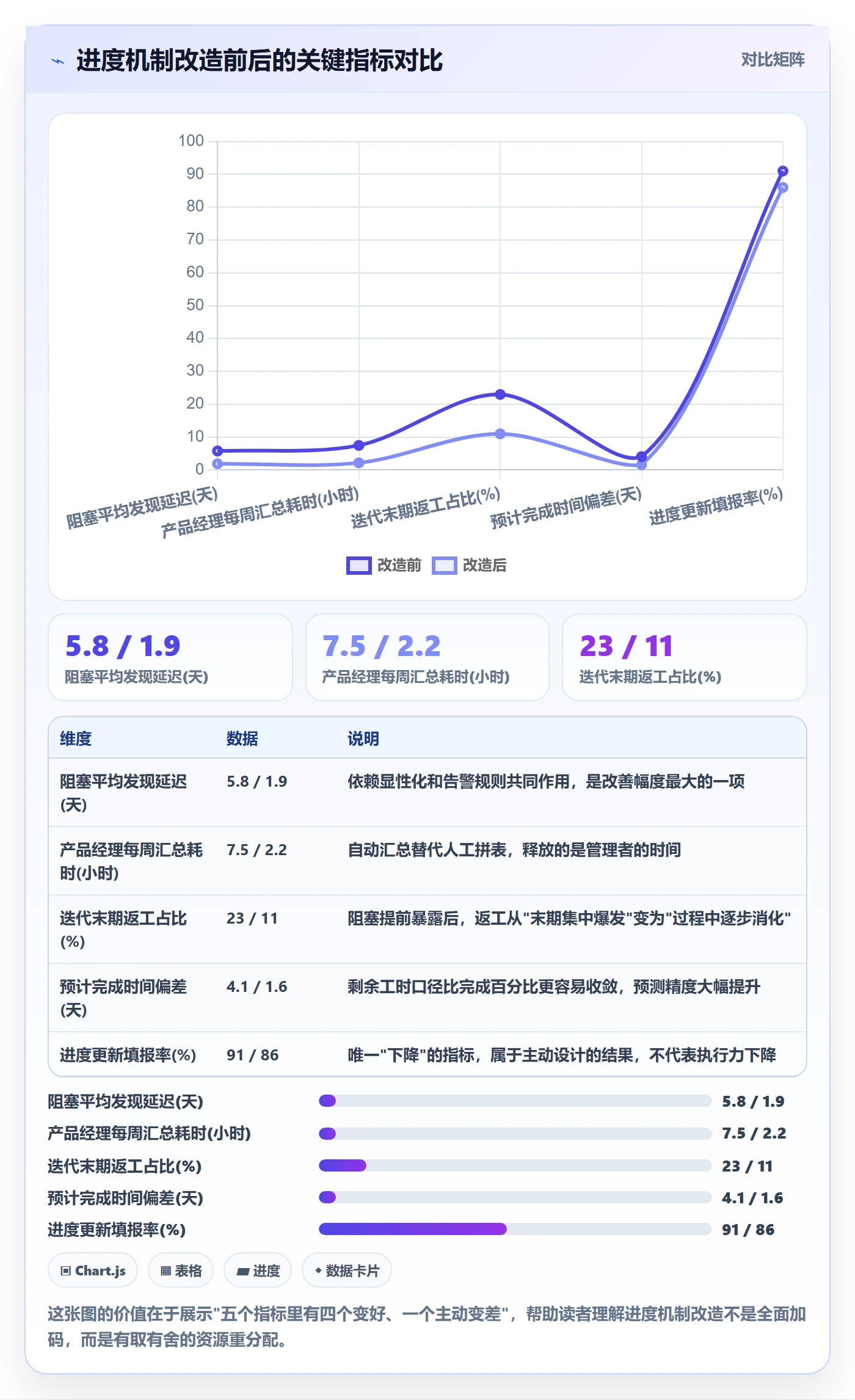Click the 改造前 peak point at 23
This screenshot has width=855, height=1400.
click(x=500, y=394)
